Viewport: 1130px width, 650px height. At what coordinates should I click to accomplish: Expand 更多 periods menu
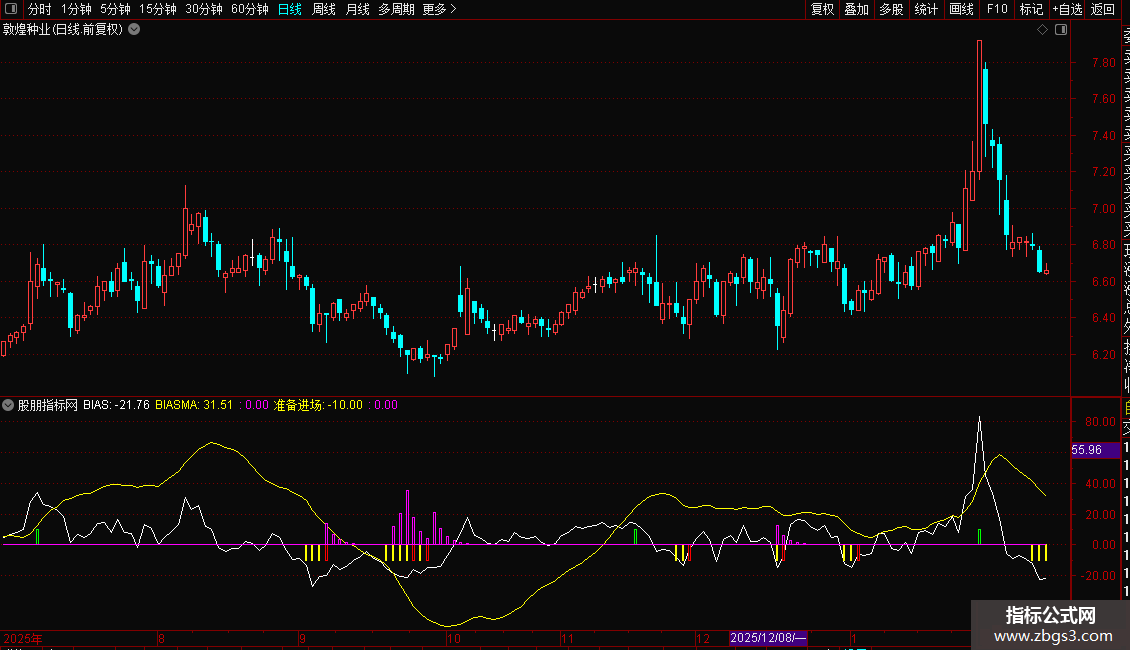[439, 9]
